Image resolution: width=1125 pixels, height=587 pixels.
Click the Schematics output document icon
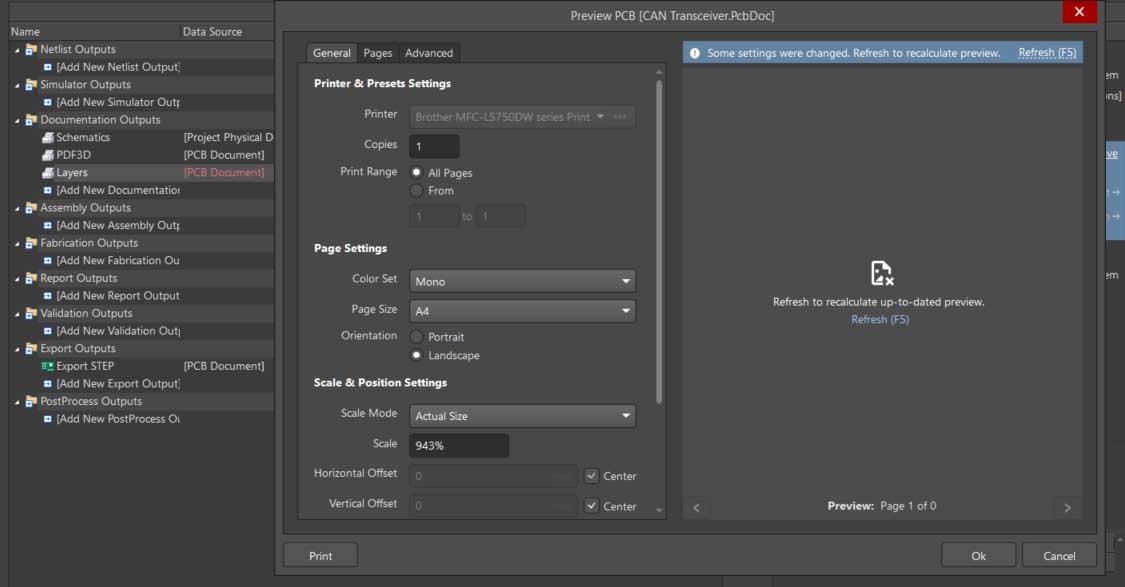(x=48, y=138)
